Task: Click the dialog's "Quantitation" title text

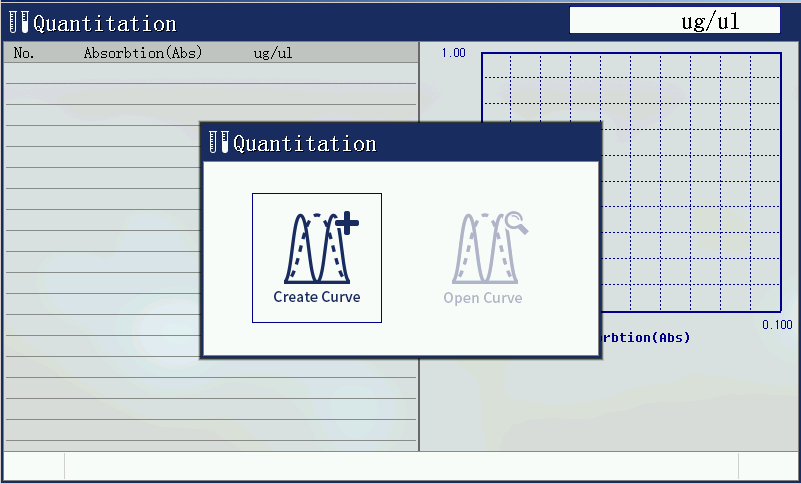Action: coord(305,144)
